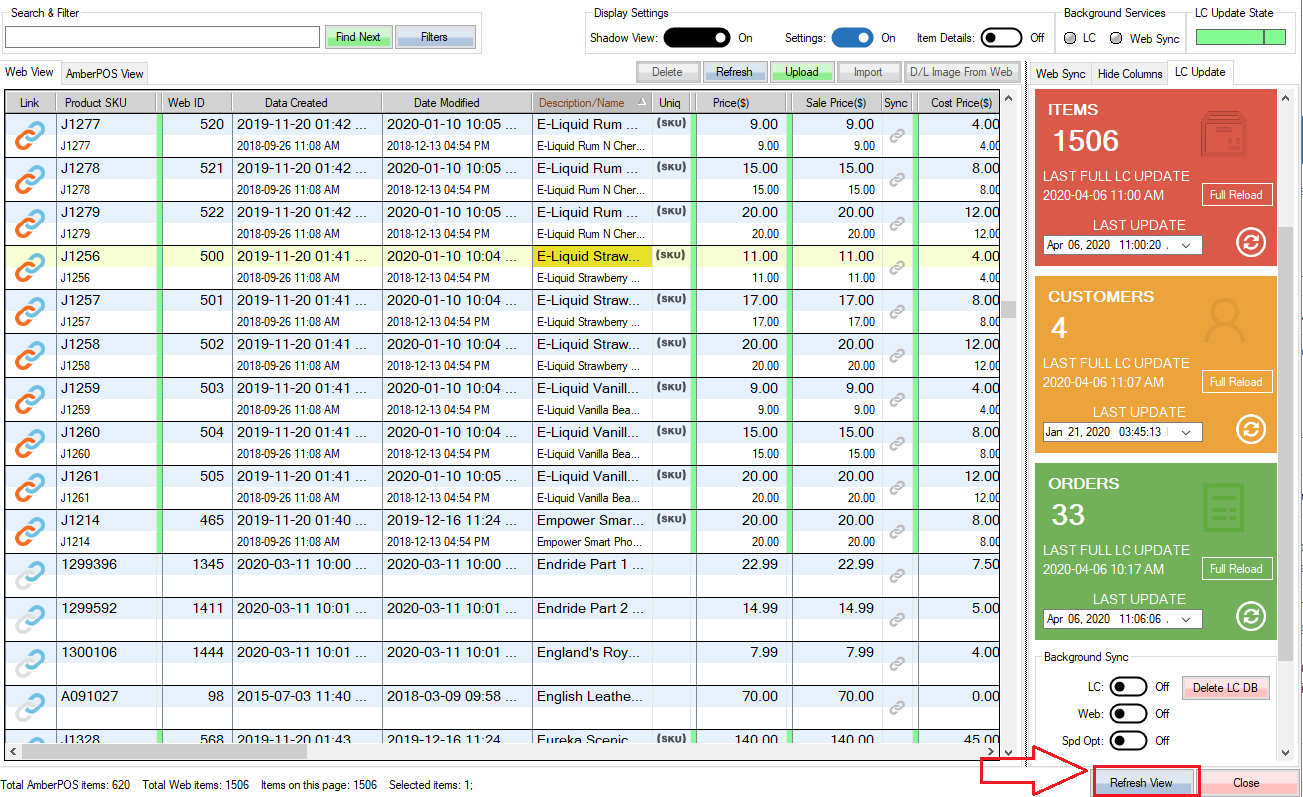The width and height of the screenshot is (1303, 797).
Task: Click the Refresh button
Action: [734, 72]
